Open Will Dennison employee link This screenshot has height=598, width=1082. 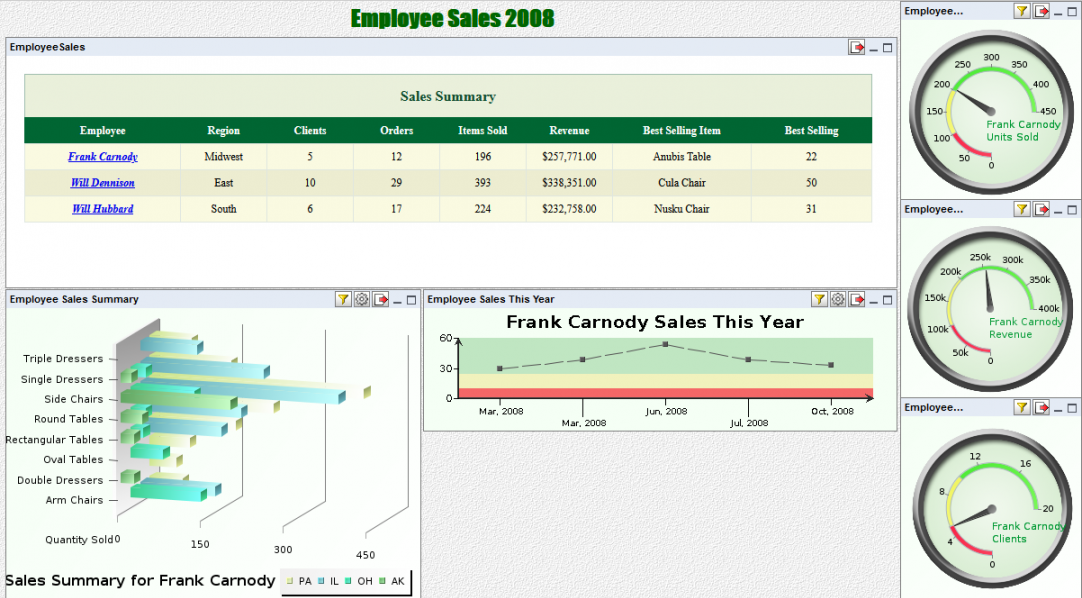pyautogui.click(x=103, y=183)
